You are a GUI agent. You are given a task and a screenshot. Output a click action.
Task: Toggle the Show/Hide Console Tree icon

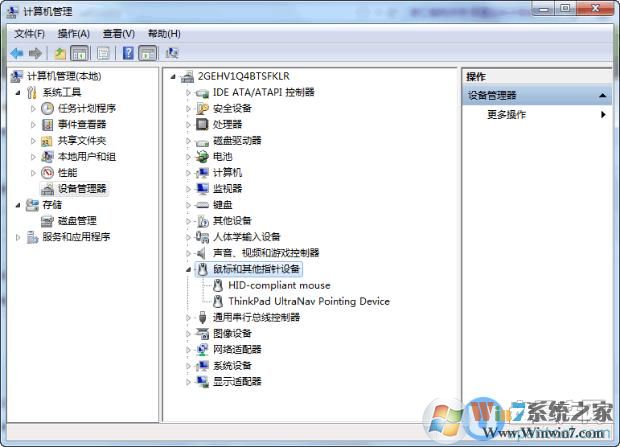click(79, 53)
